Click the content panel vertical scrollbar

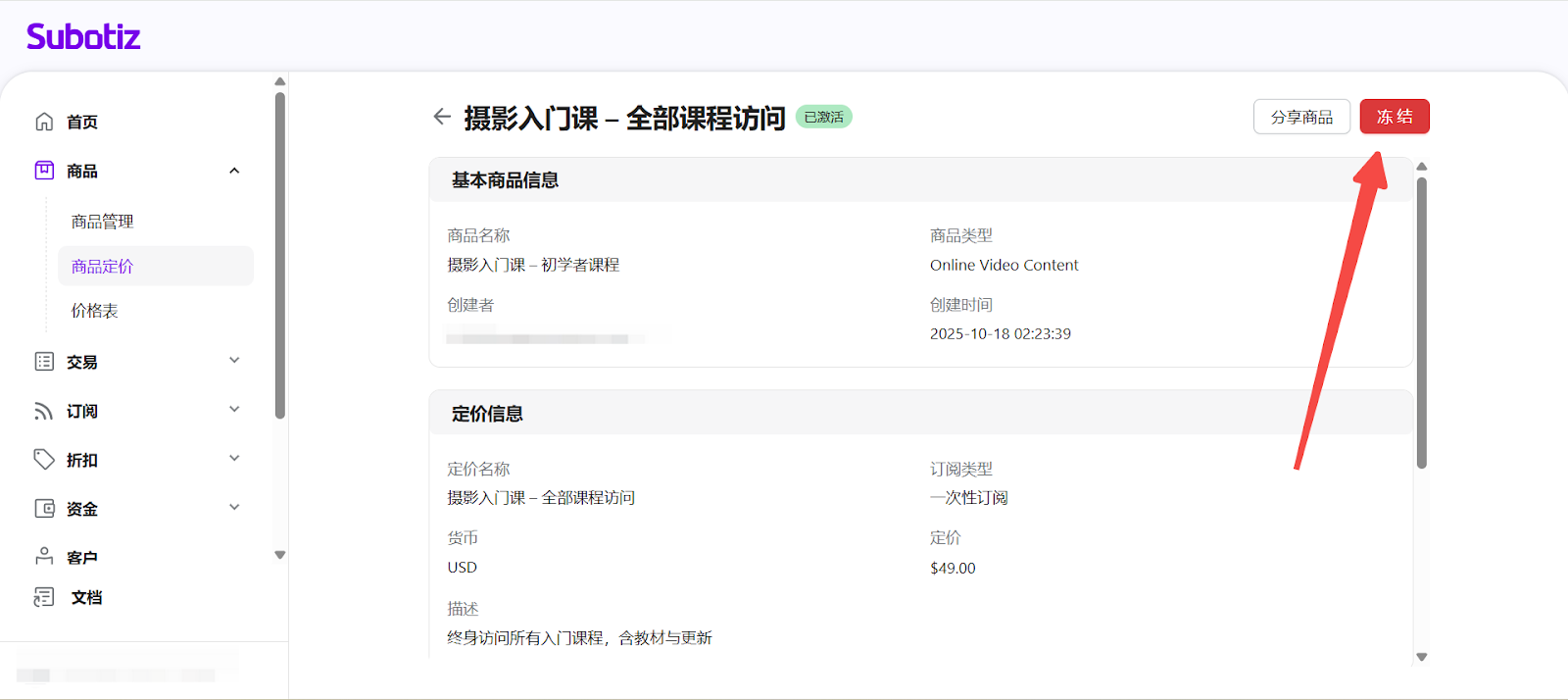(1422, 324)
